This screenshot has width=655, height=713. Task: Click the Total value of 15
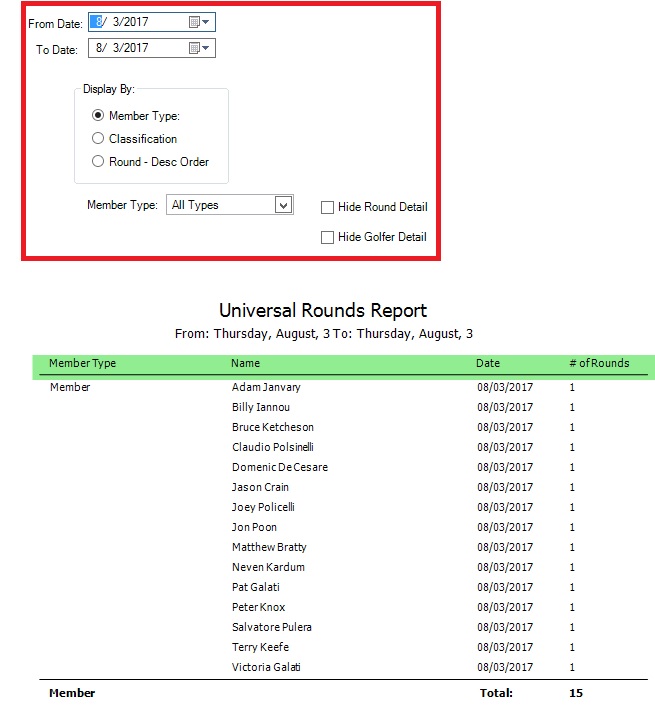575,693
